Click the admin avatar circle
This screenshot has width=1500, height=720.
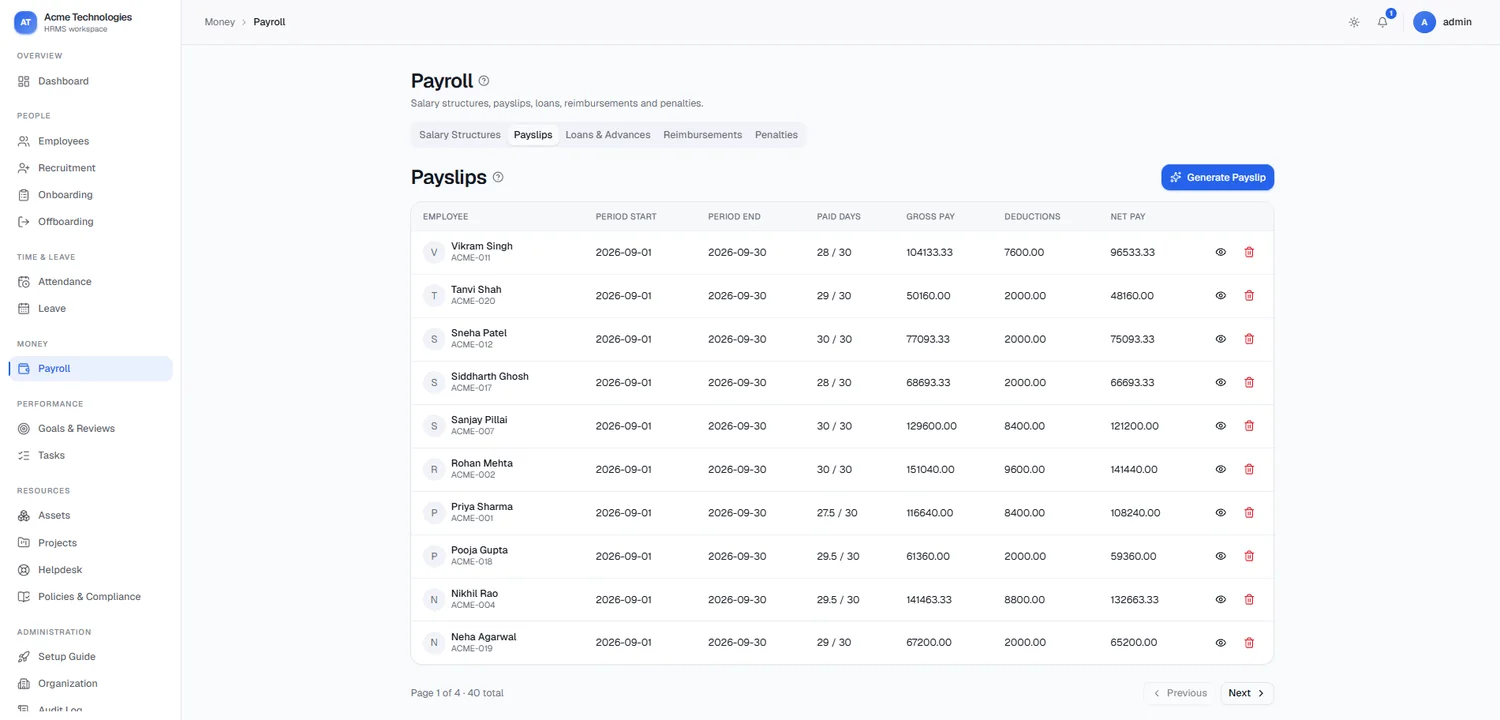coord(1424,22)
